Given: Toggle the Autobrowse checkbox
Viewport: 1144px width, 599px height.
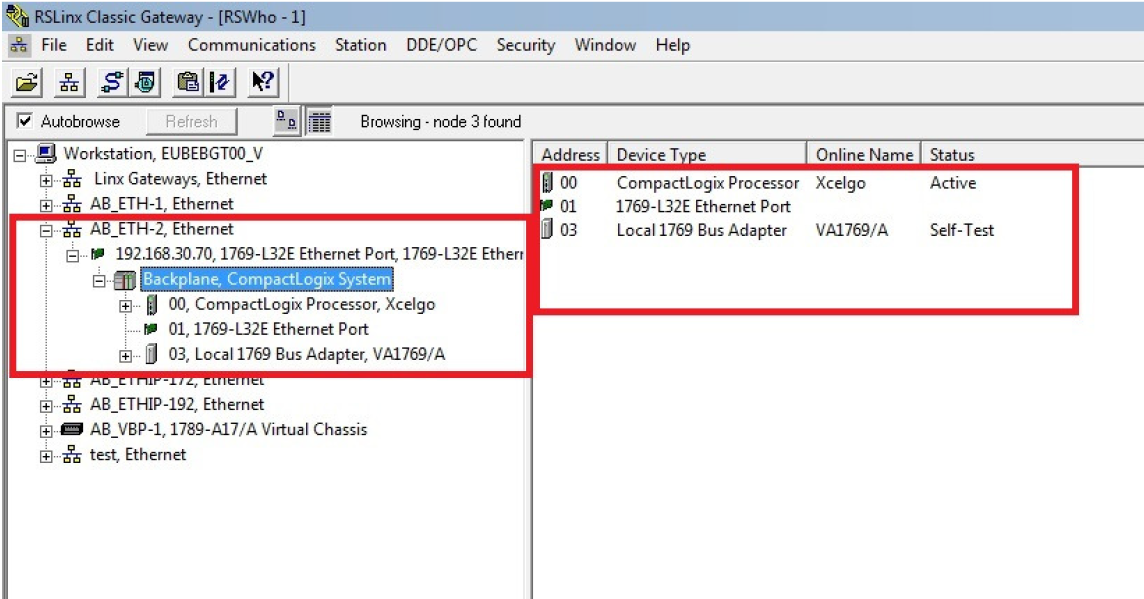Looking at the screenshot, I should tap(25, 120).
